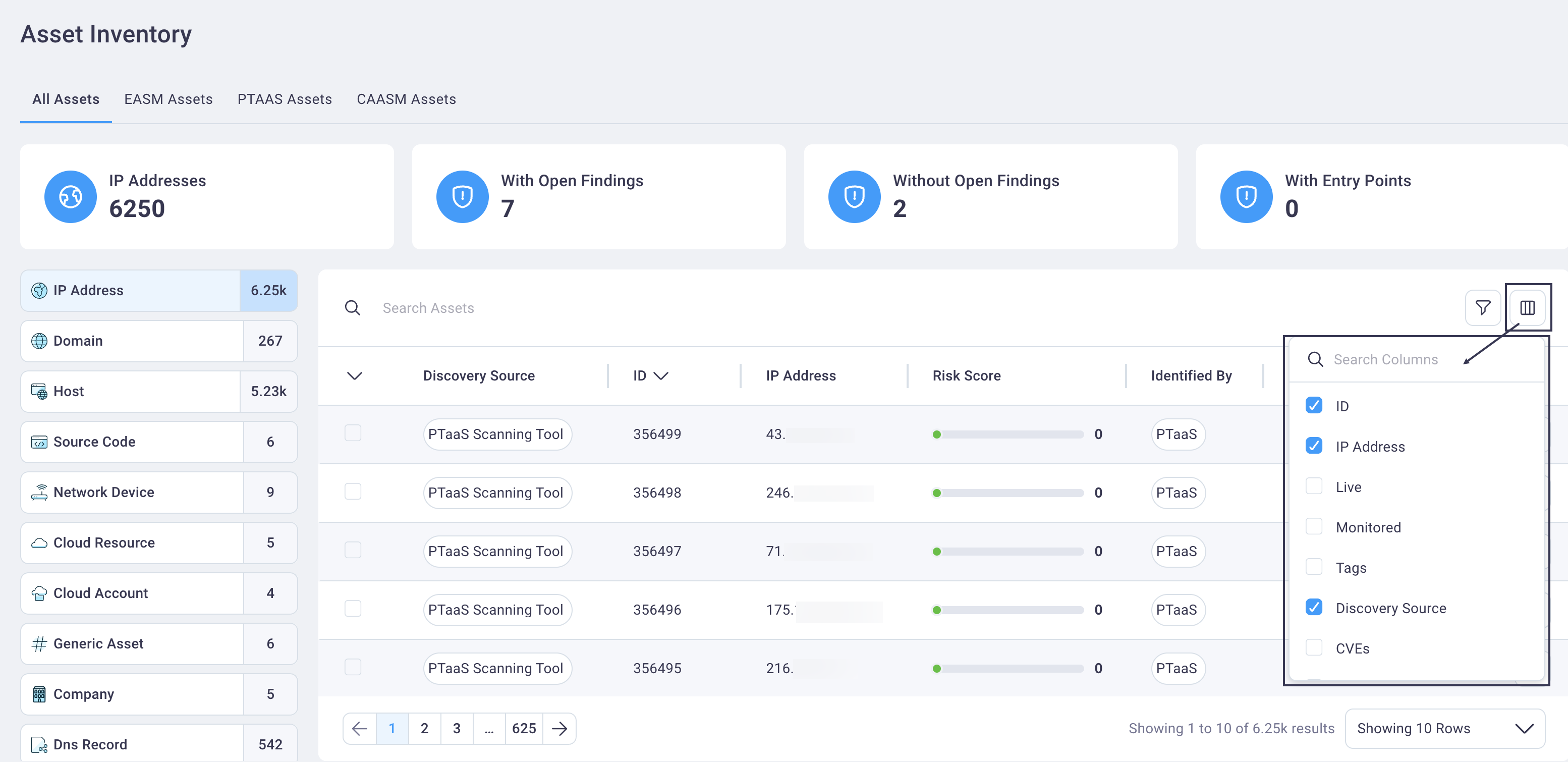Enable the Monitored column checkbox
1568x762 pixels.
pyautogui.click(x=1315, y=527)
